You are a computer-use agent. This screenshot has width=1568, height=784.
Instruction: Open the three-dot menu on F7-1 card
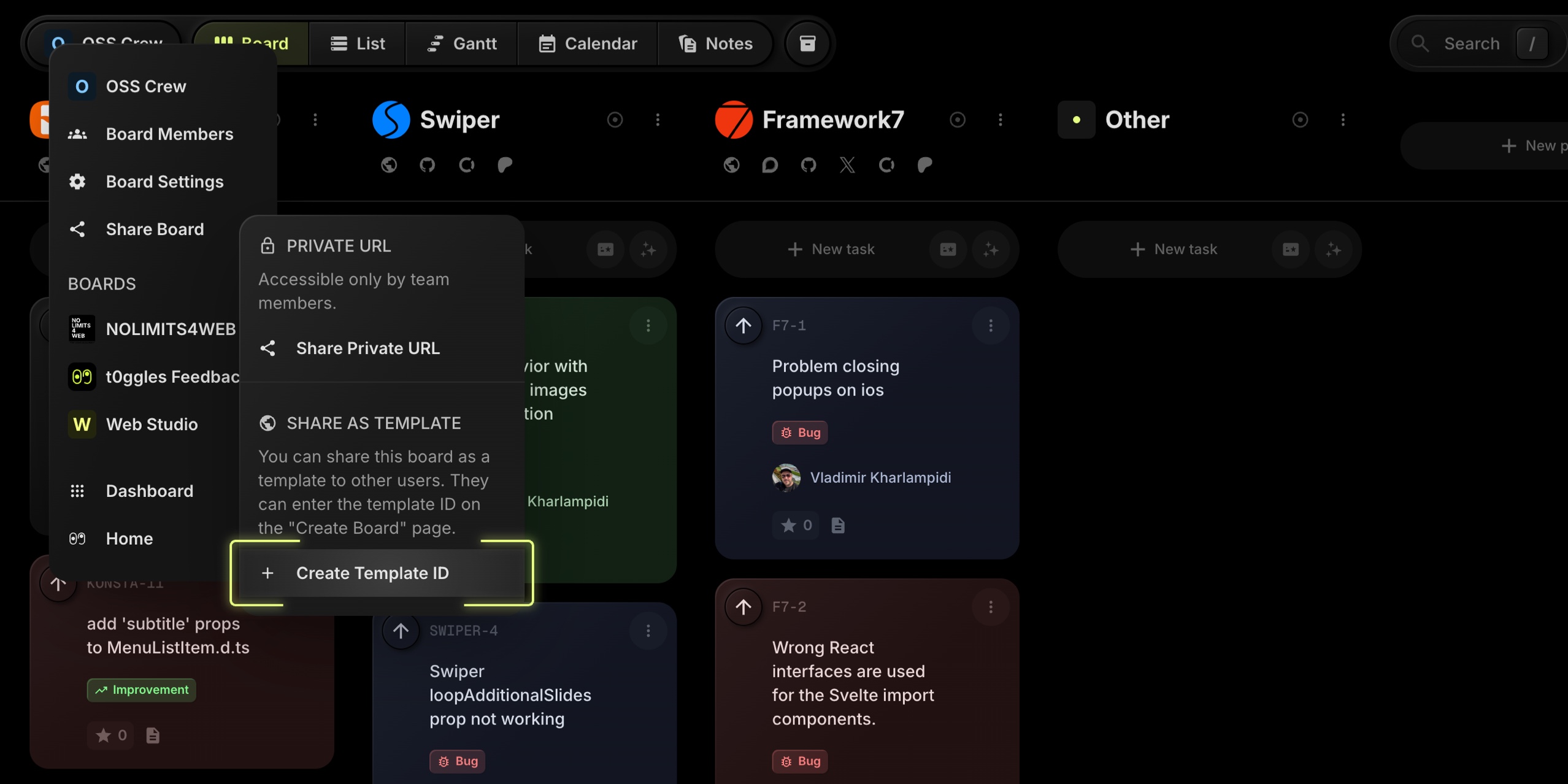click(991, 326)
